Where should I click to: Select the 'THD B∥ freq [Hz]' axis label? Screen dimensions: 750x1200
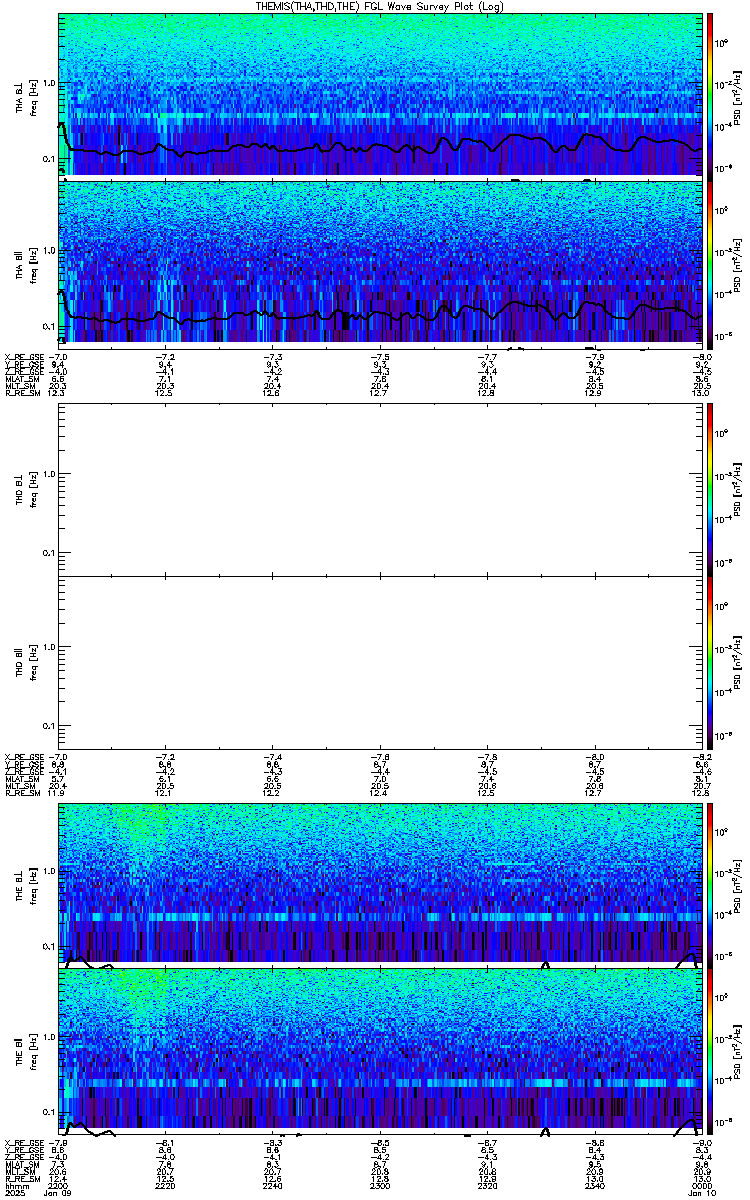click(x=26, y=662)
